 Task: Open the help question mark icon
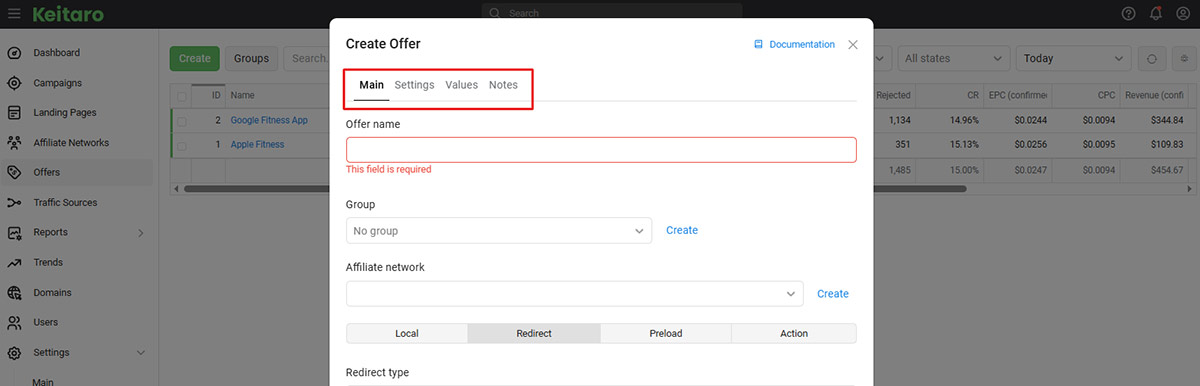(1129, 14)
